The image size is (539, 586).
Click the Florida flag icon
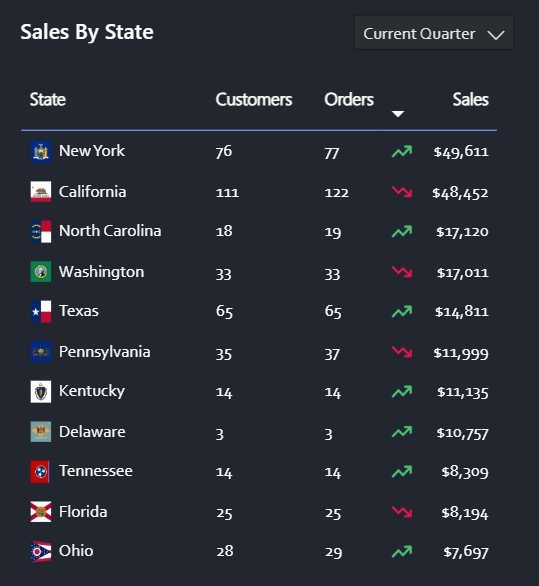point(41,512)
